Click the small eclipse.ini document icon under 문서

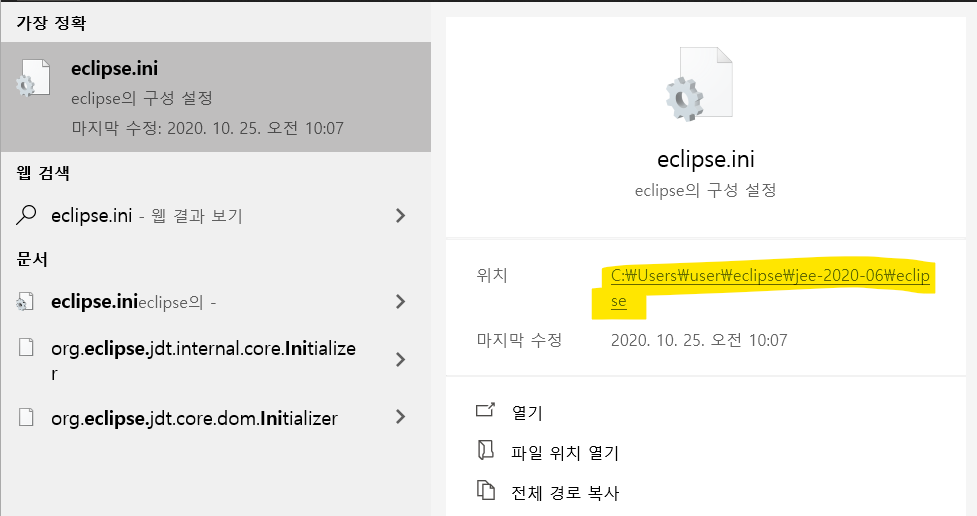[25, 302]
